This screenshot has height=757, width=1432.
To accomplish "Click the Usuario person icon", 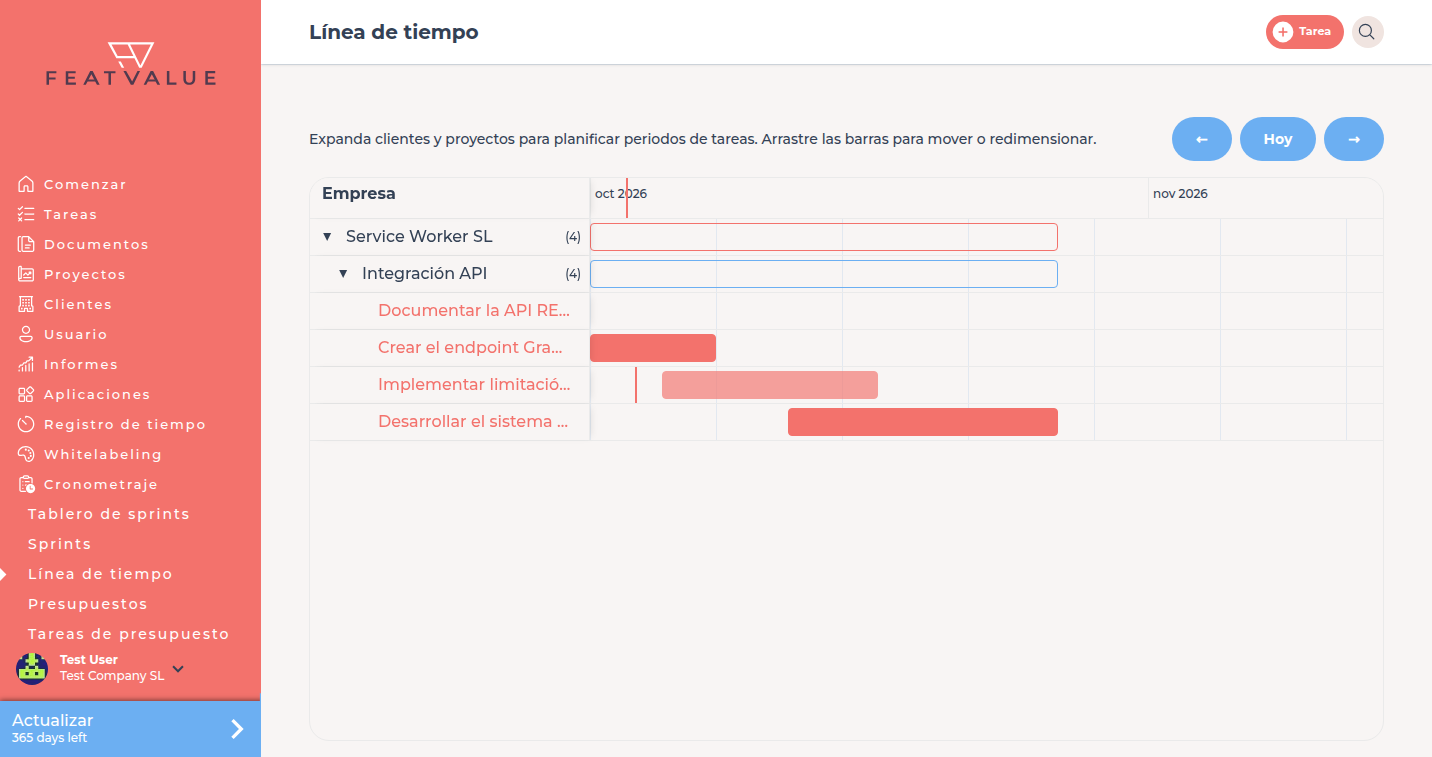I will 26,334.
